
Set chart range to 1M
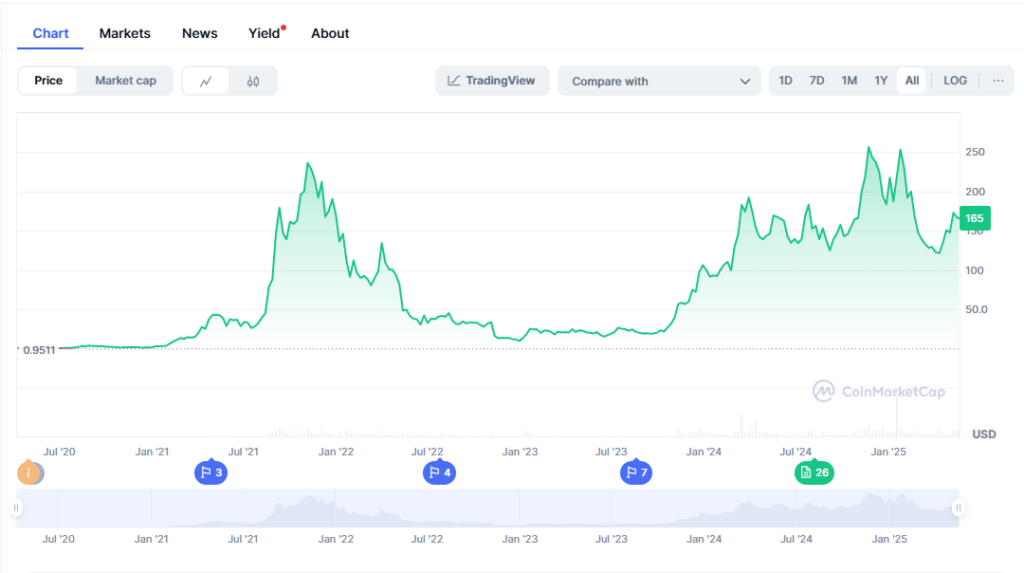849,80
